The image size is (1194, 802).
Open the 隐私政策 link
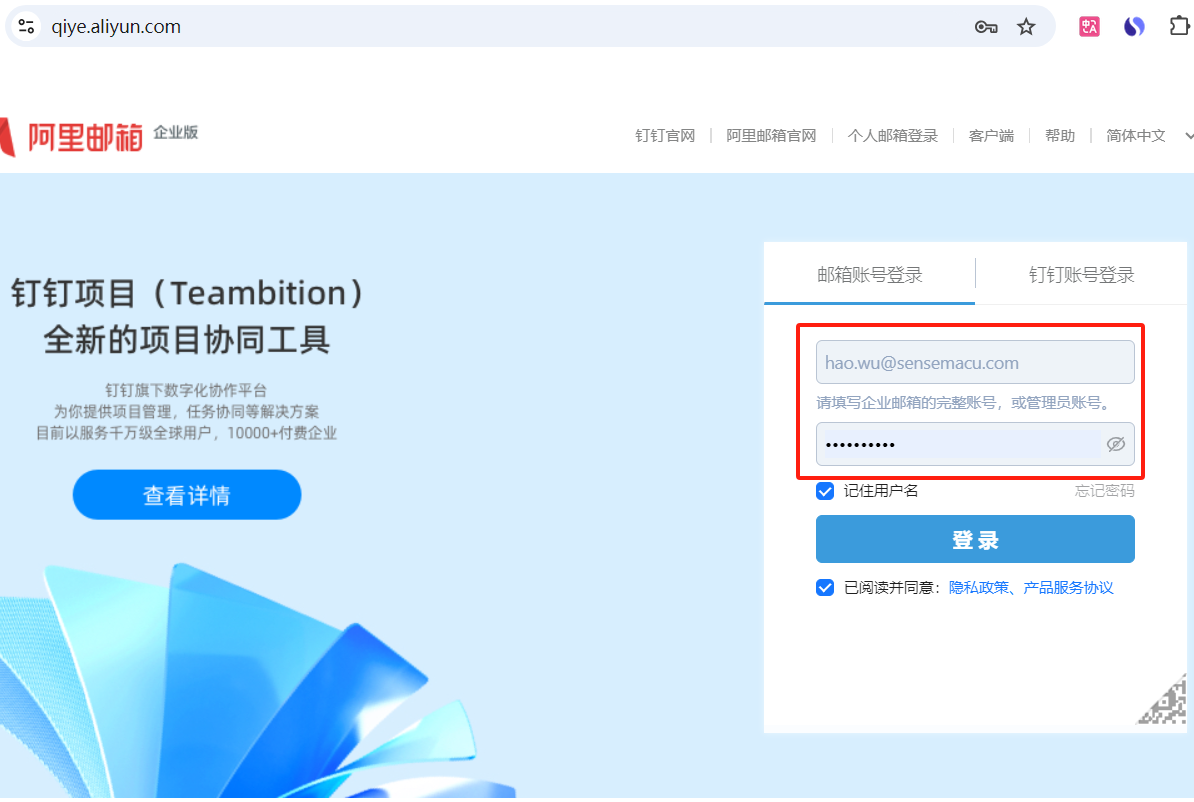[979, 588]
